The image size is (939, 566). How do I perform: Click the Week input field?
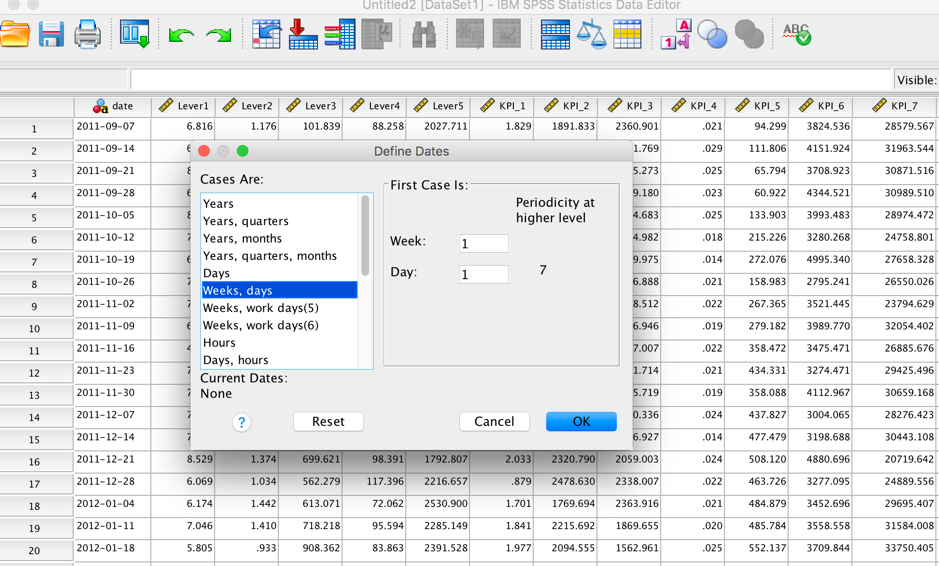484,243
